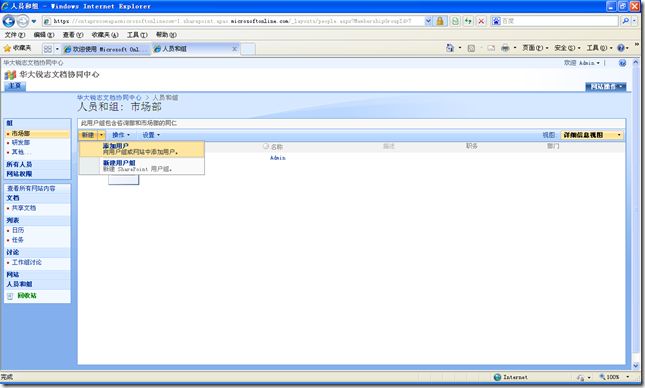Image resolution: width=645 pixels, height=388 pixels.
Task: Click the Feeds icon in command bar
Action: pos(471,48)
